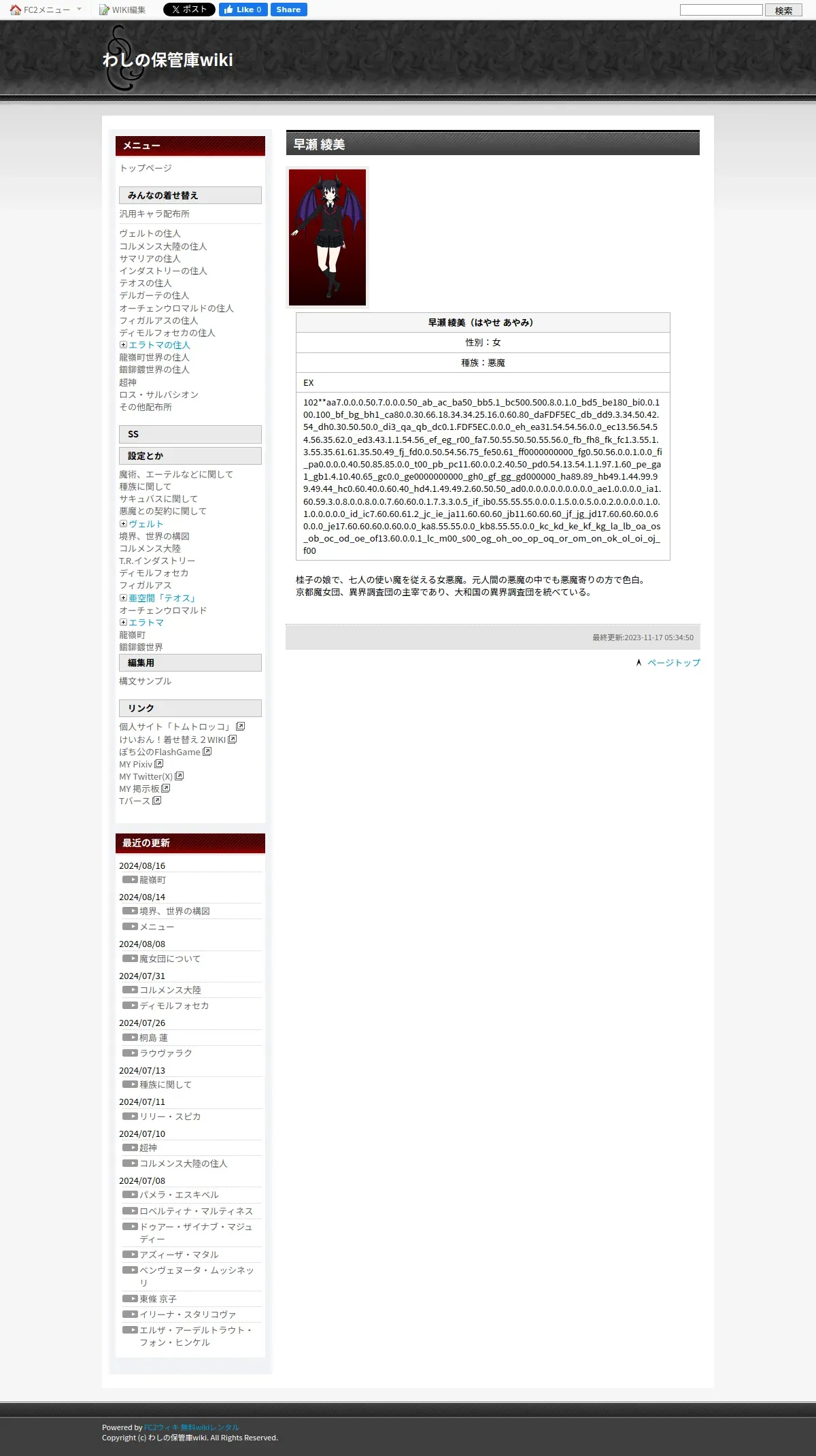Click arrow icon beside ラウヴァラク

130,1053
